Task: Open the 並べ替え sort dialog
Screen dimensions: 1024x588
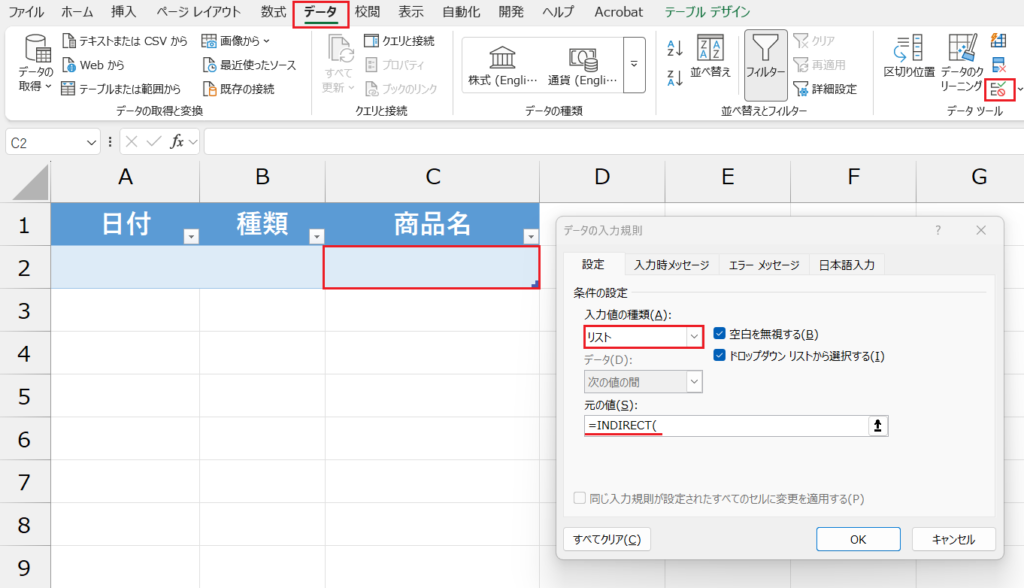Action: tap(710, 57)
